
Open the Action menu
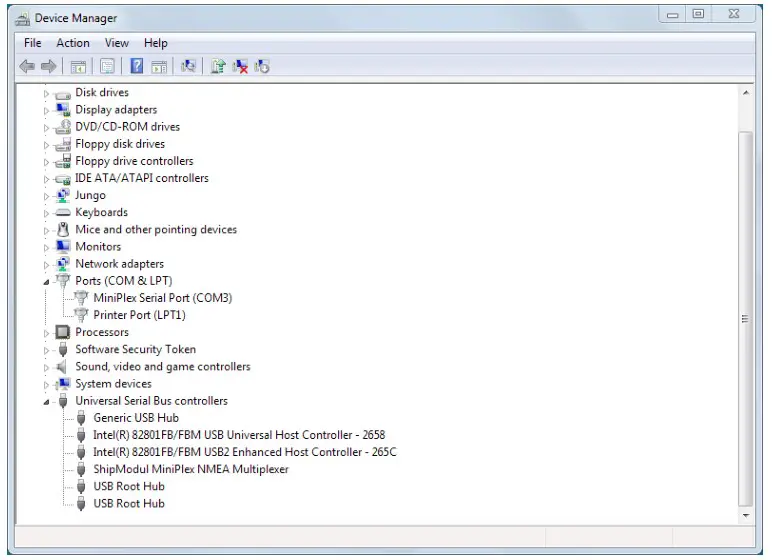point(73,43)
